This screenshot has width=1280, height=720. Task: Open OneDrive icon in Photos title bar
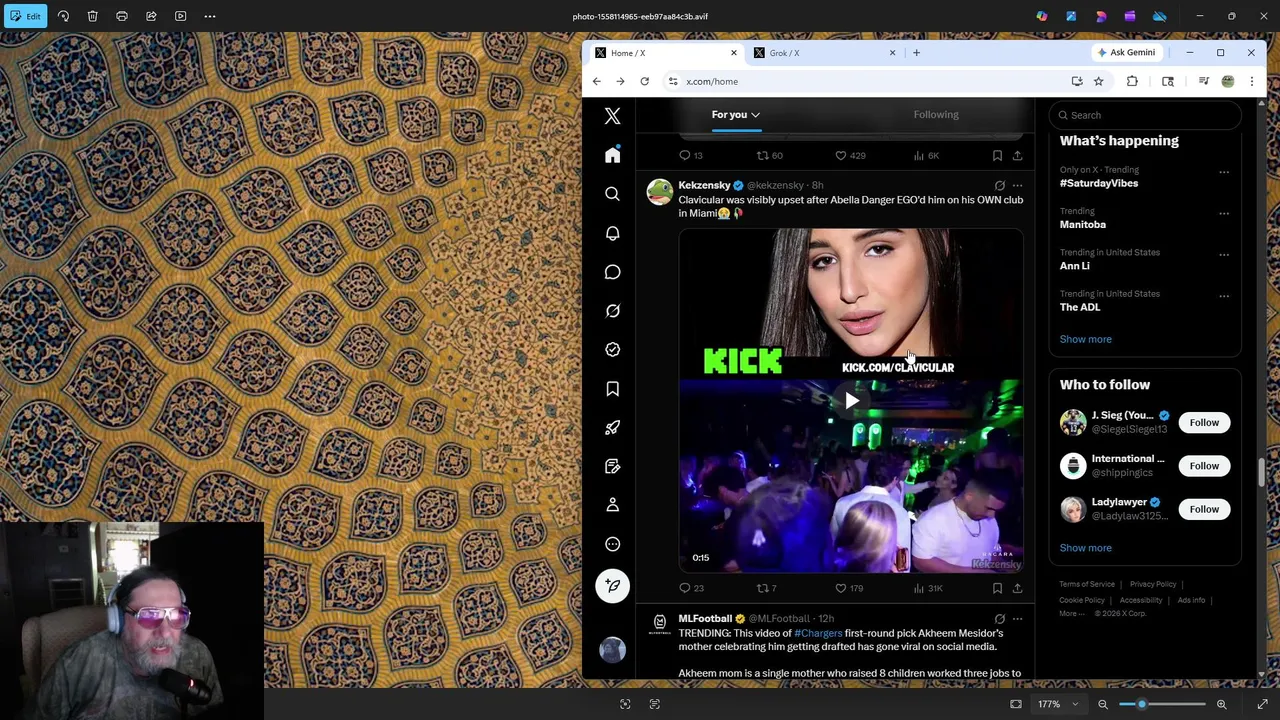click(x=1159, y=16)
